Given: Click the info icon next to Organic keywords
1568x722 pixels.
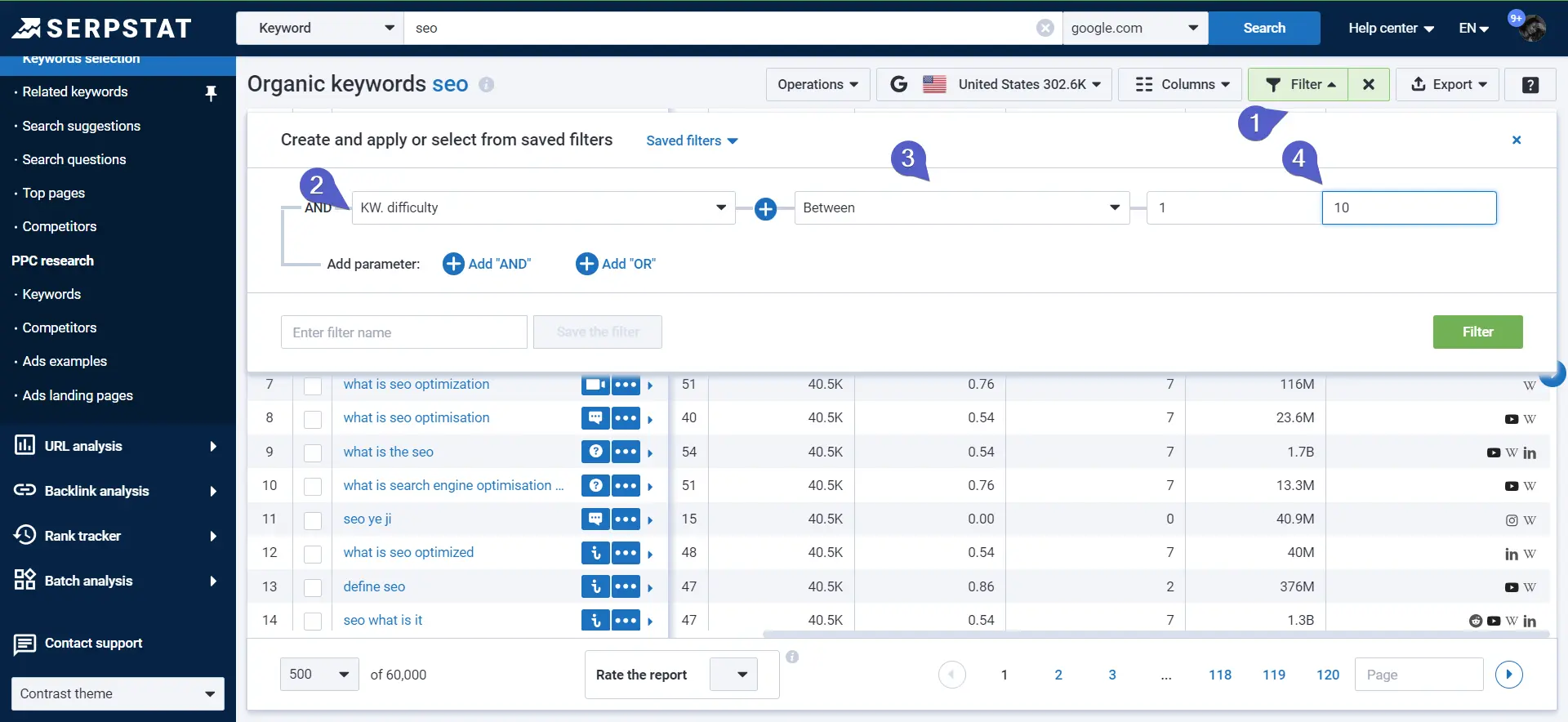Looking at the screenshot, I should coord(486,84).
